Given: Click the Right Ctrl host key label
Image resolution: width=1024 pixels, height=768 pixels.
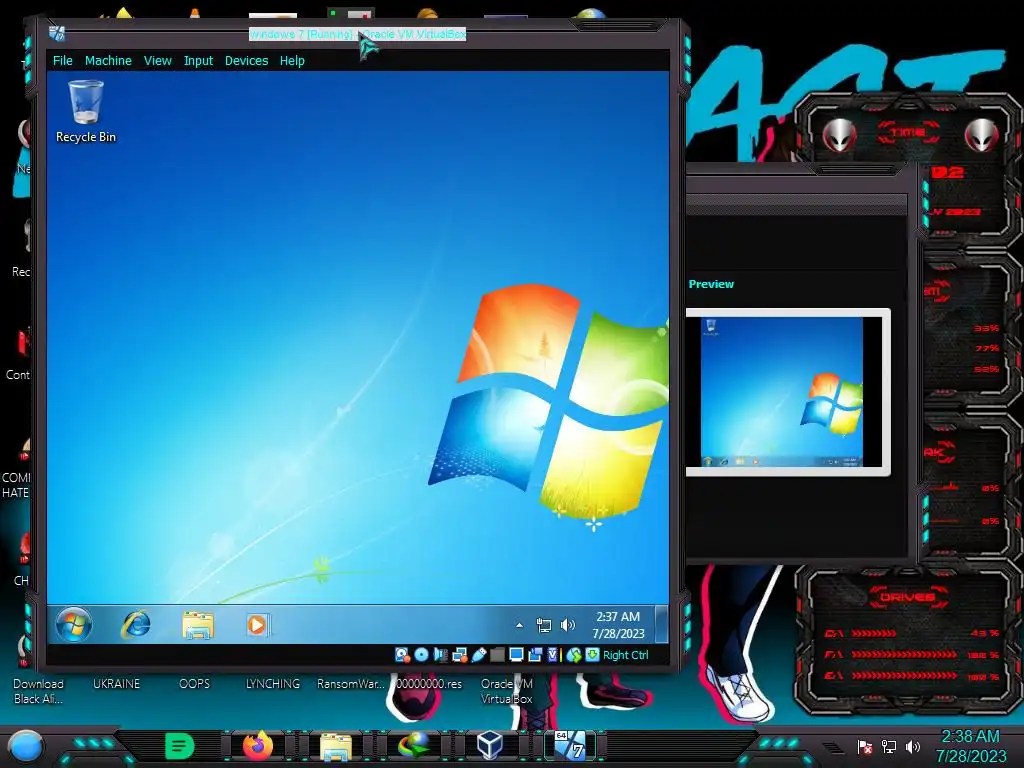Looking at the screenshot, I should pyautogui.click(x=626, y=655).
